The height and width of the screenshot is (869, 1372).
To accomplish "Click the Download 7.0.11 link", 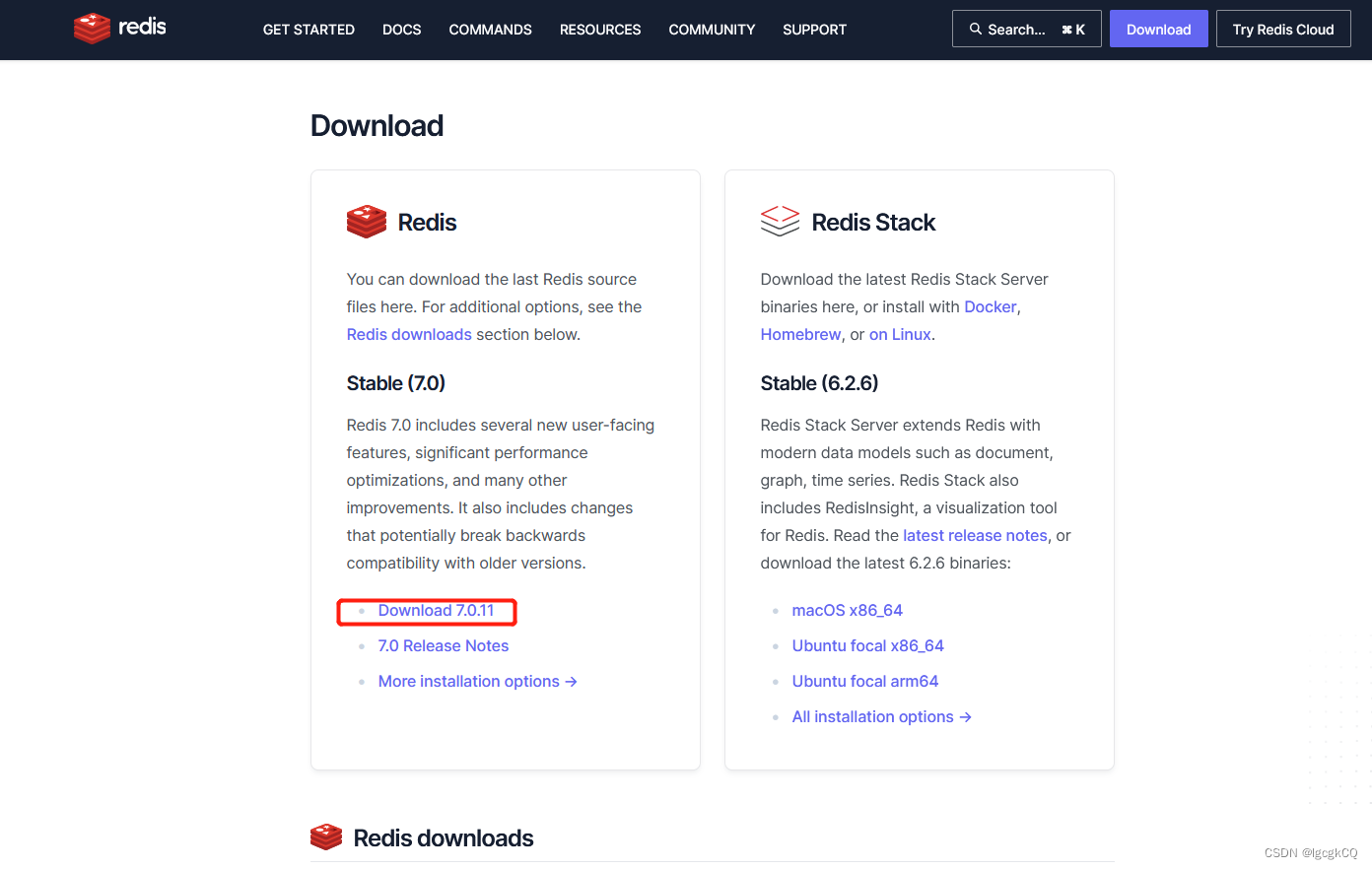I will pos(436,611).
